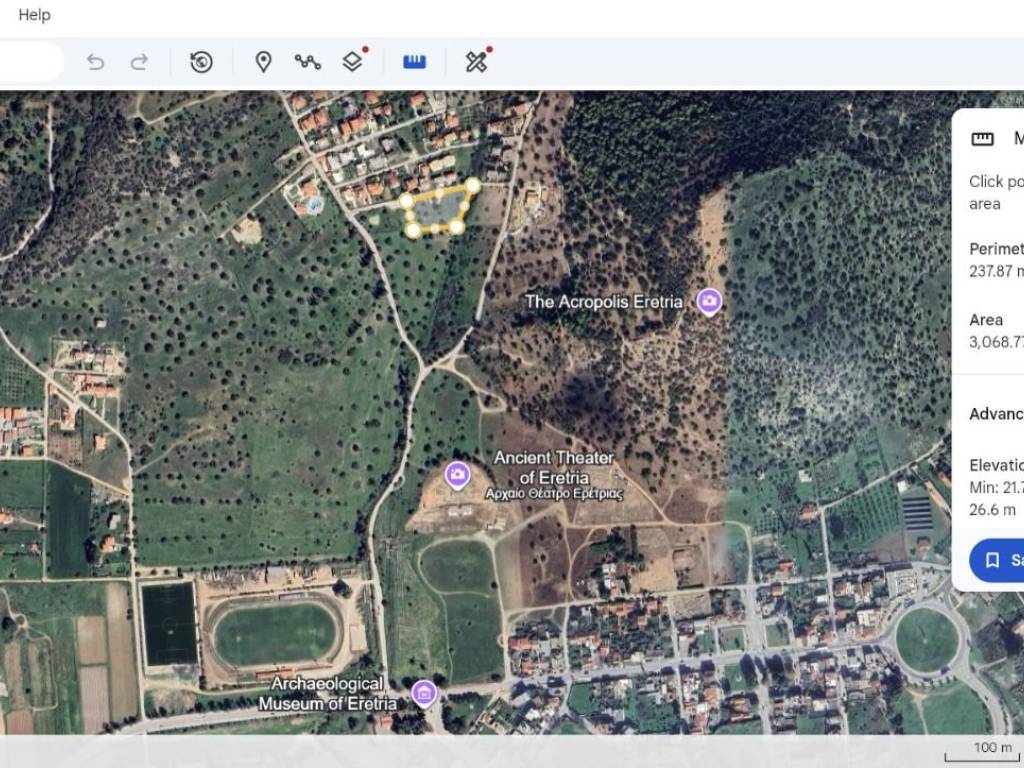Open historical imagery globe-clock icon
Screen dimensions: 1024x768
tap(201, 62)
